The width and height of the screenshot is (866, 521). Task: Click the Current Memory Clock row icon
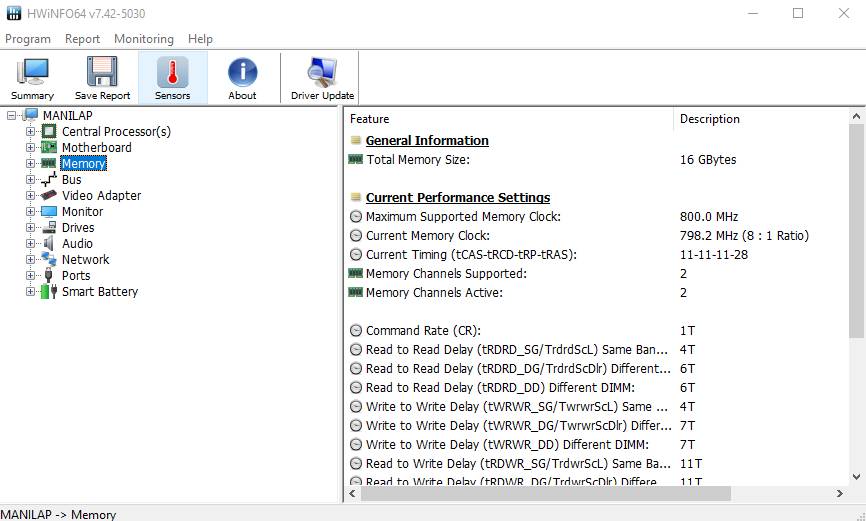(356, 235)
